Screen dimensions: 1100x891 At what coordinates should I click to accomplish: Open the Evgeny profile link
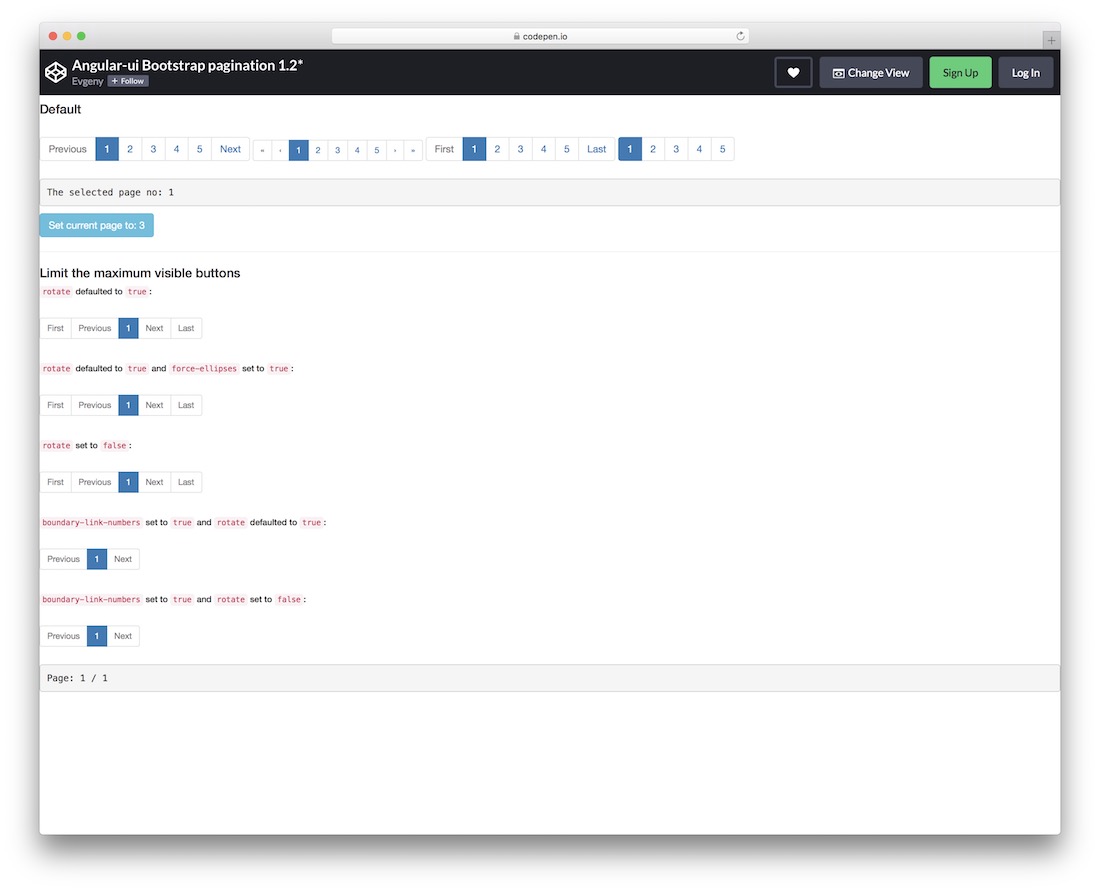coord(89,81)
